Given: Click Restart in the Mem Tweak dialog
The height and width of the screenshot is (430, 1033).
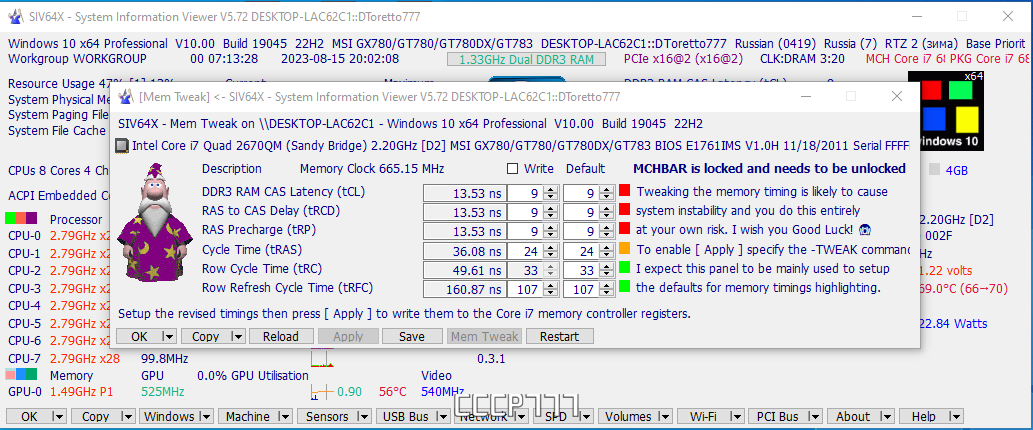Looking at the screenshot, I should tap(559, 336).
